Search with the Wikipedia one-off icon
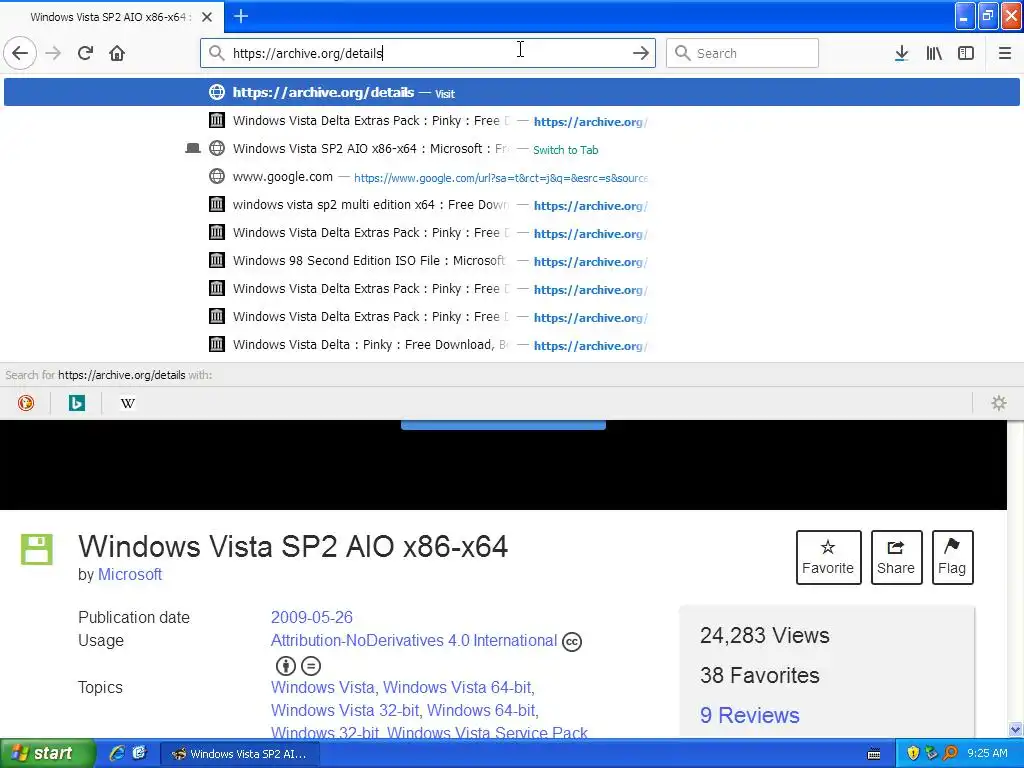 point(127,403)
